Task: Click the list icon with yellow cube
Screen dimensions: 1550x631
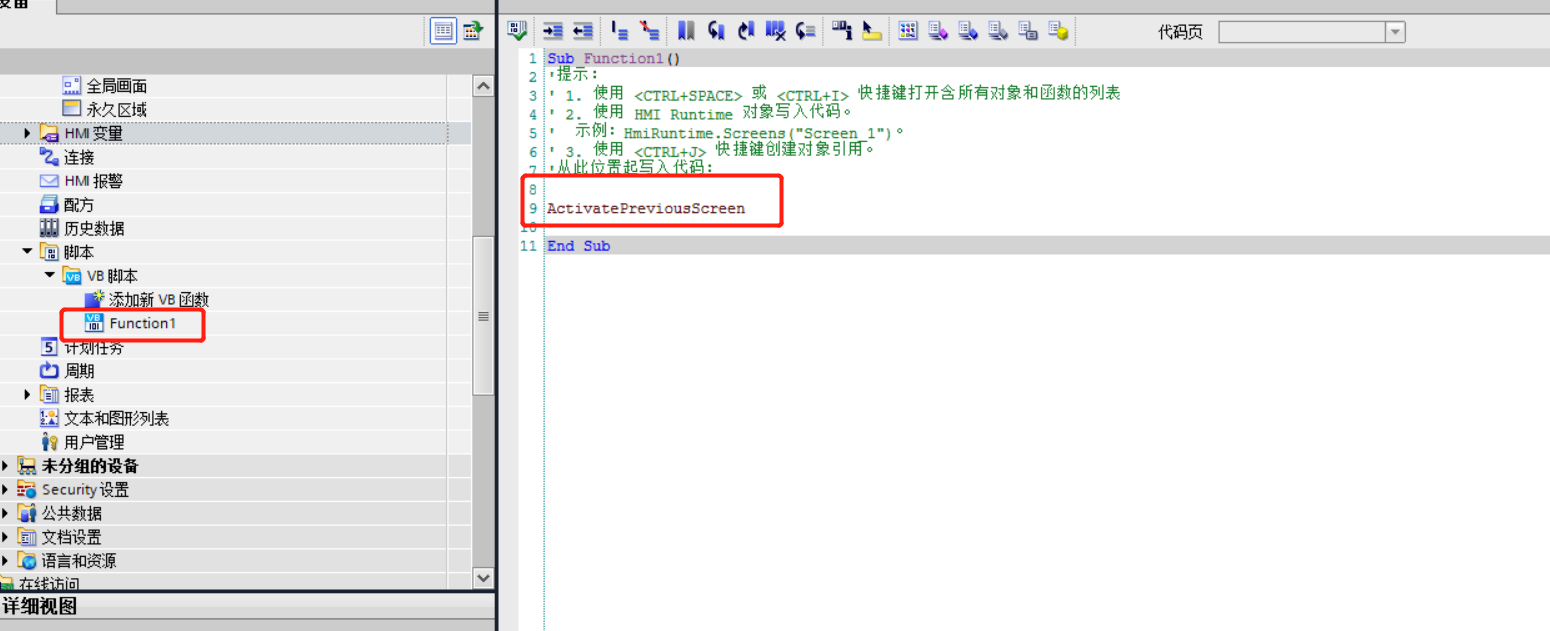Action: 1058,31
